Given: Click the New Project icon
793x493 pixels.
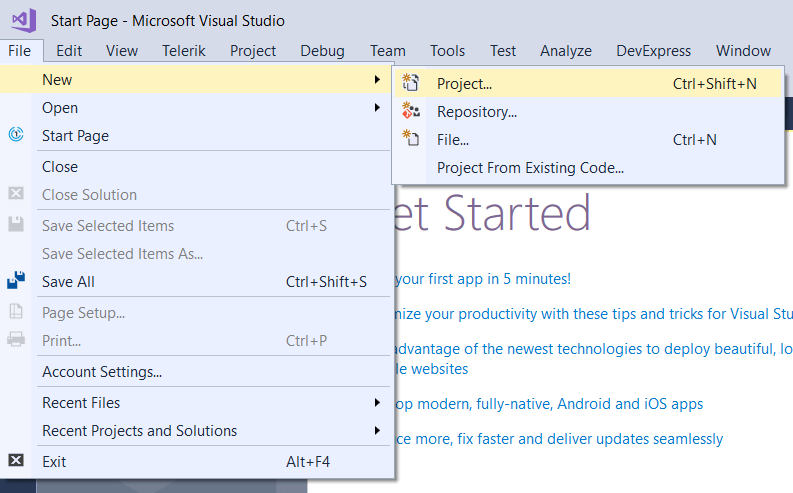Looking at the screenshot, I should pyautogui.click(x=410, y=83).
